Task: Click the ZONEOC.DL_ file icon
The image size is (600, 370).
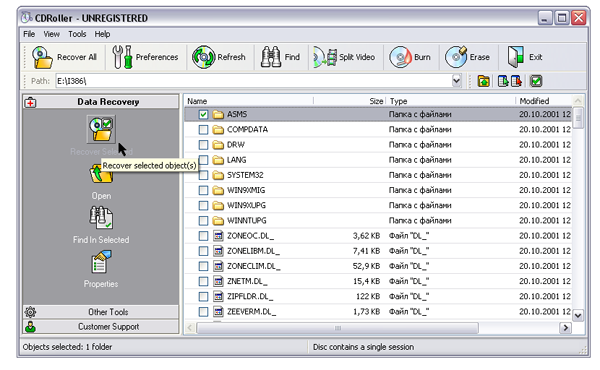Action: pos(218,236)
